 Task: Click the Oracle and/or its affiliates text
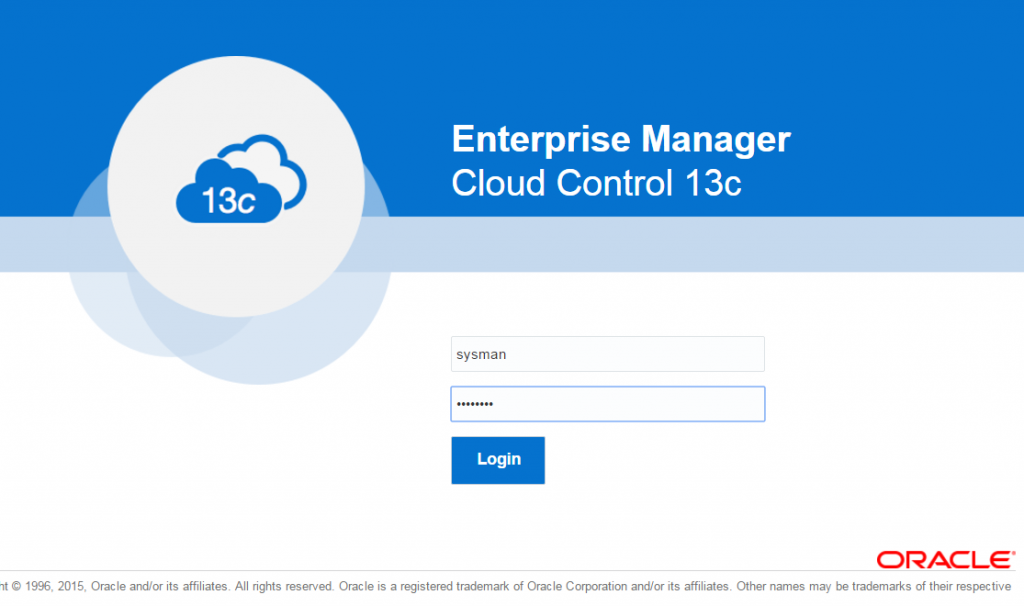coord(160,586)
